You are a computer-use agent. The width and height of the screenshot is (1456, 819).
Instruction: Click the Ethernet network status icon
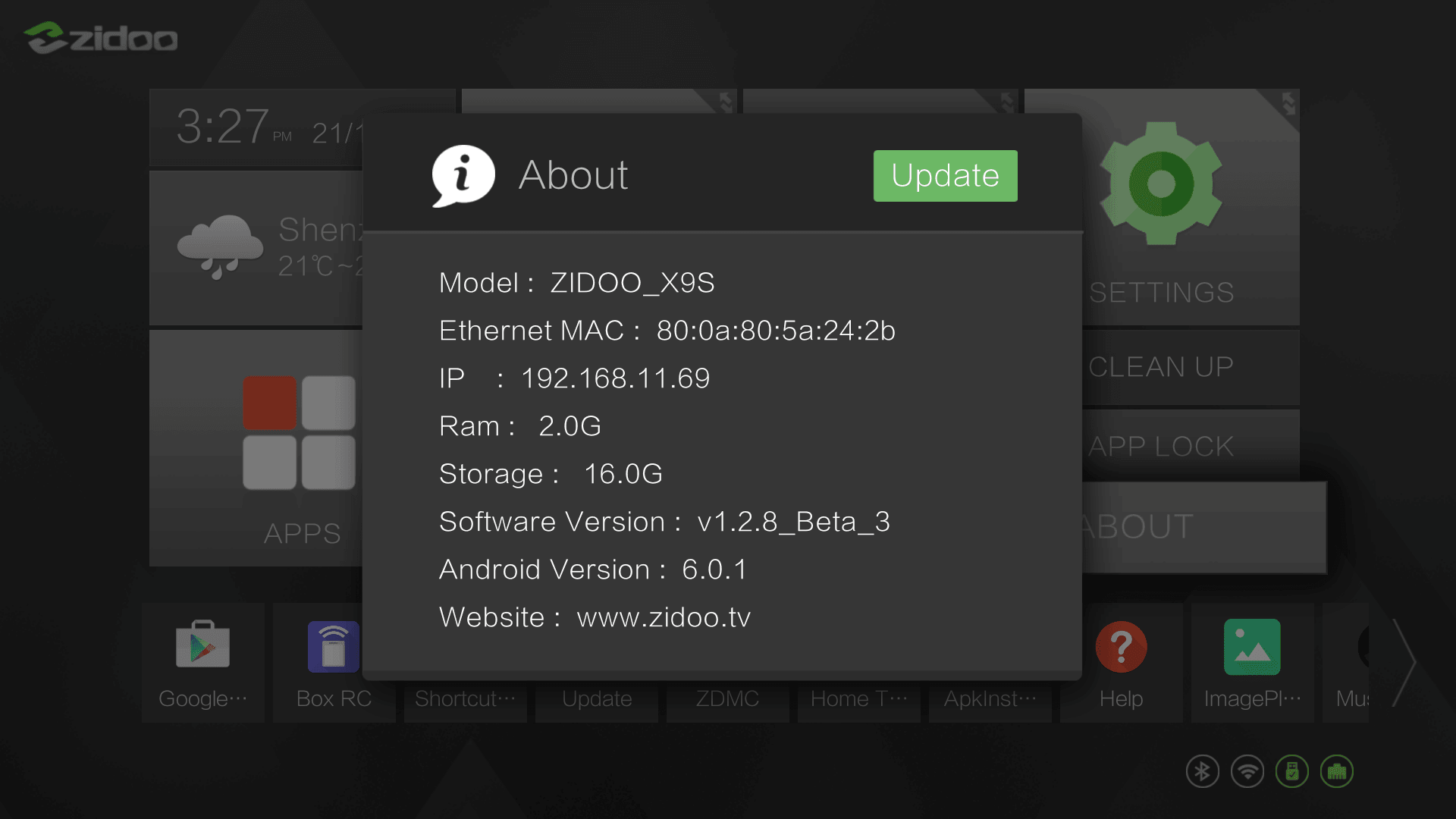(x=1337, y=772)
